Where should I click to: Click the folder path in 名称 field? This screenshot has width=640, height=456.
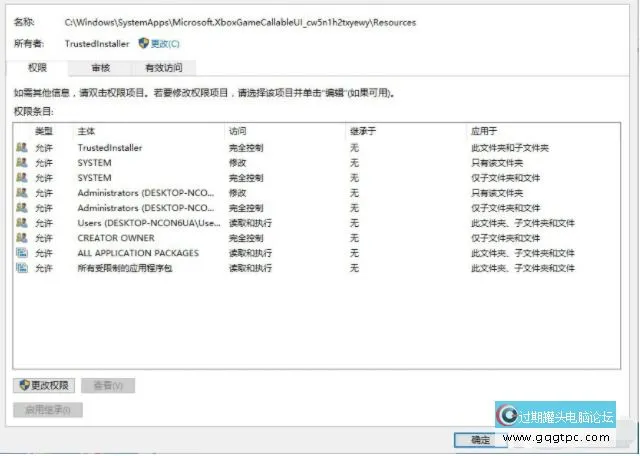tap(240, 22)
